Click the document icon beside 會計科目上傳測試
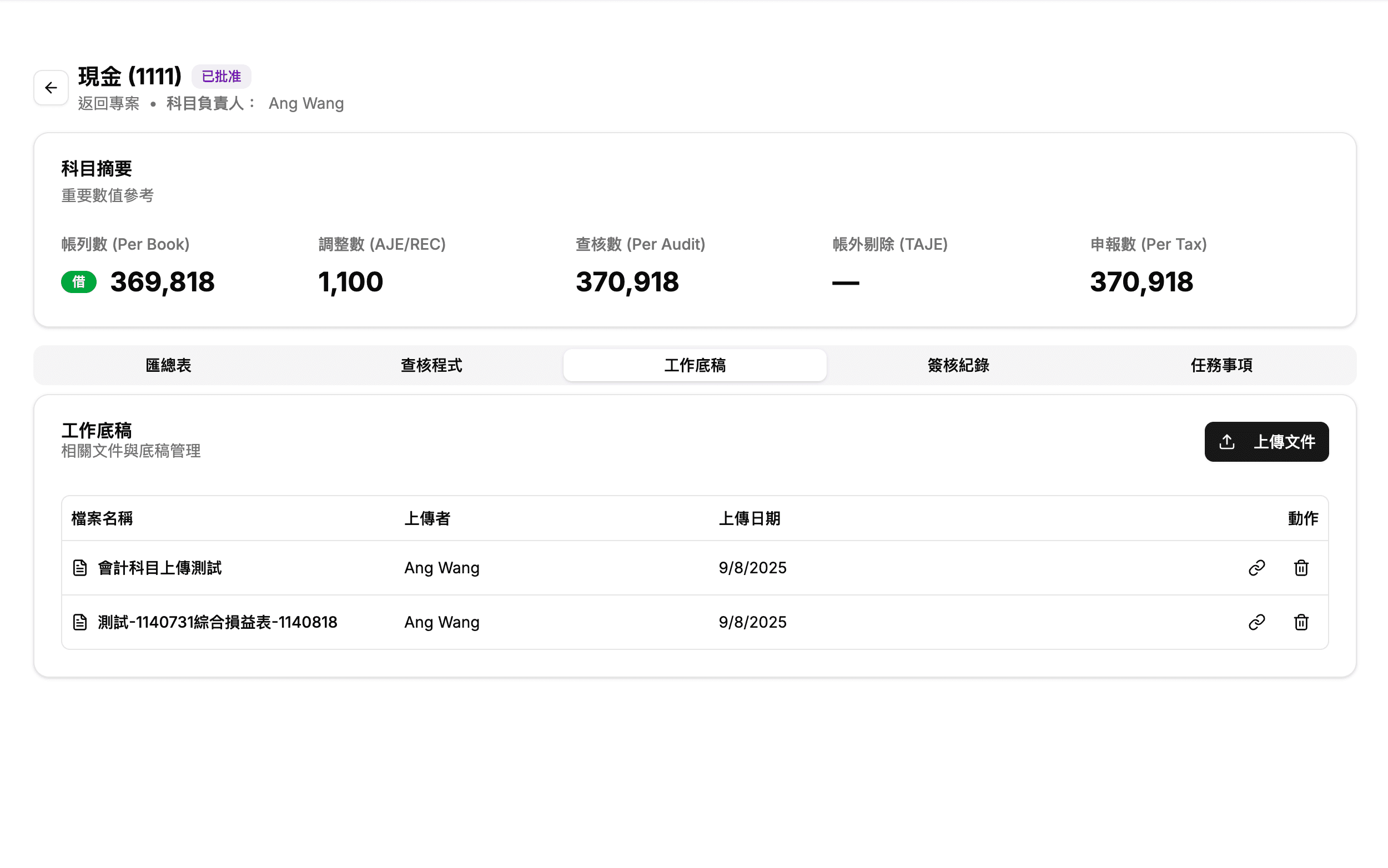The image size is (1388, 868). [x=79, y=567]
